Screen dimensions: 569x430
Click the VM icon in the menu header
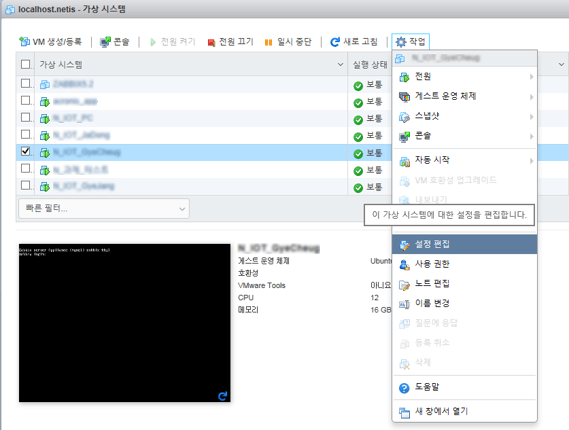click(400, 58)
